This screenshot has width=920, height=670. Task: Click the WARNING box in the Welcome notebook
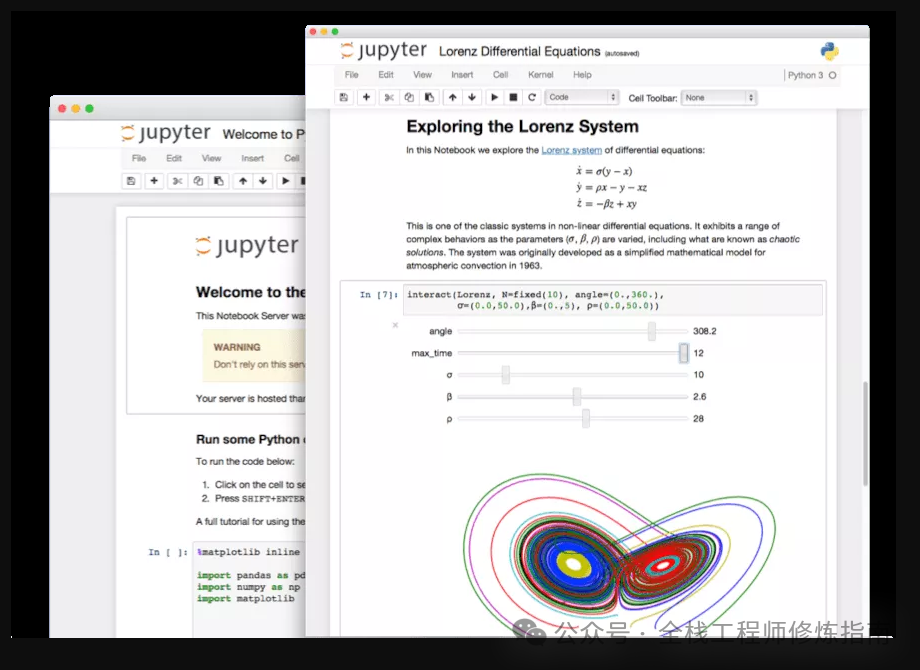click(x=254, y=356)
